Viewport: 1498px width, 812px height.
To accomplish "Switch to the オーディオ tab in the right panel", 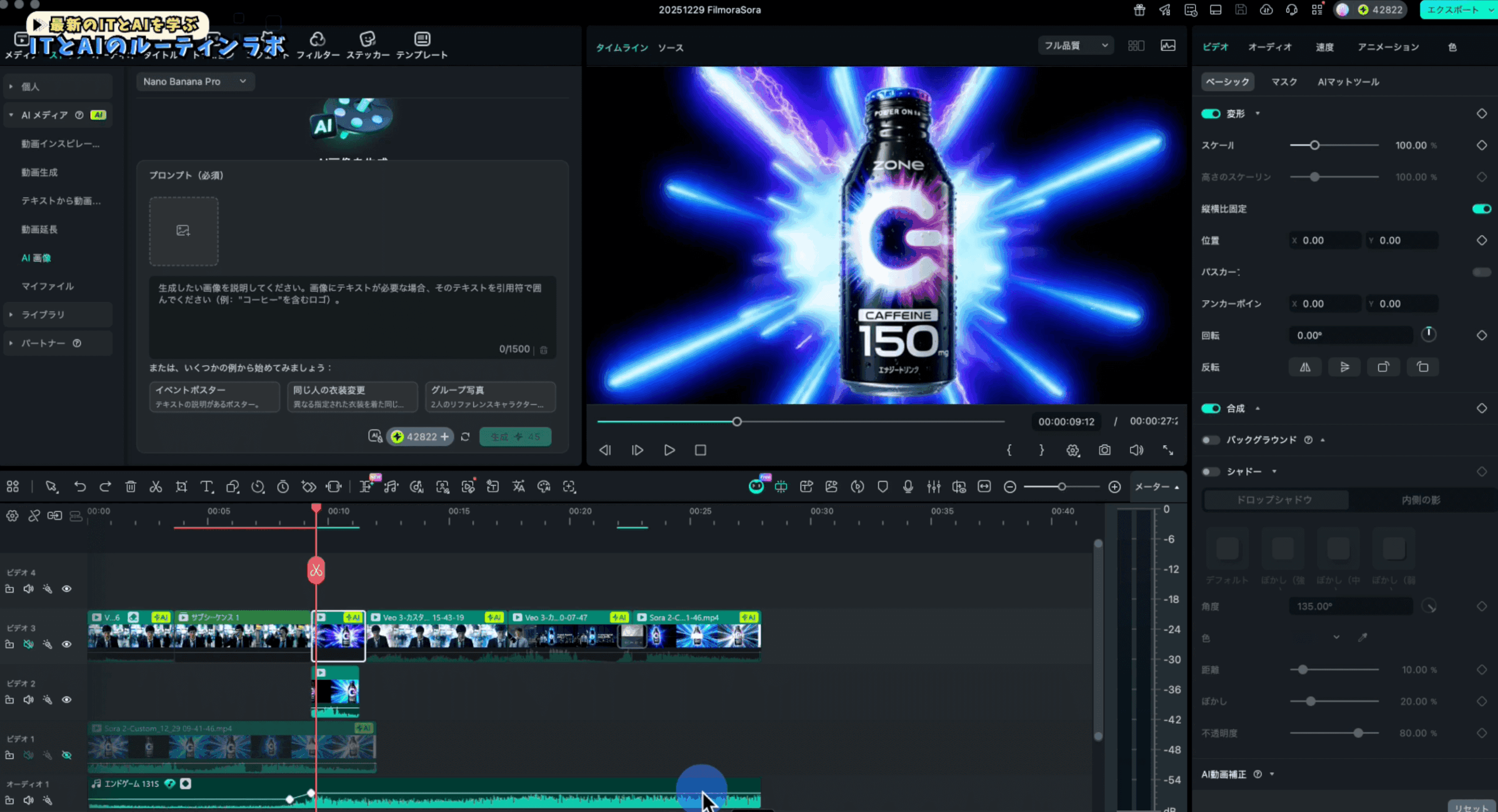I will (1270, 47).
